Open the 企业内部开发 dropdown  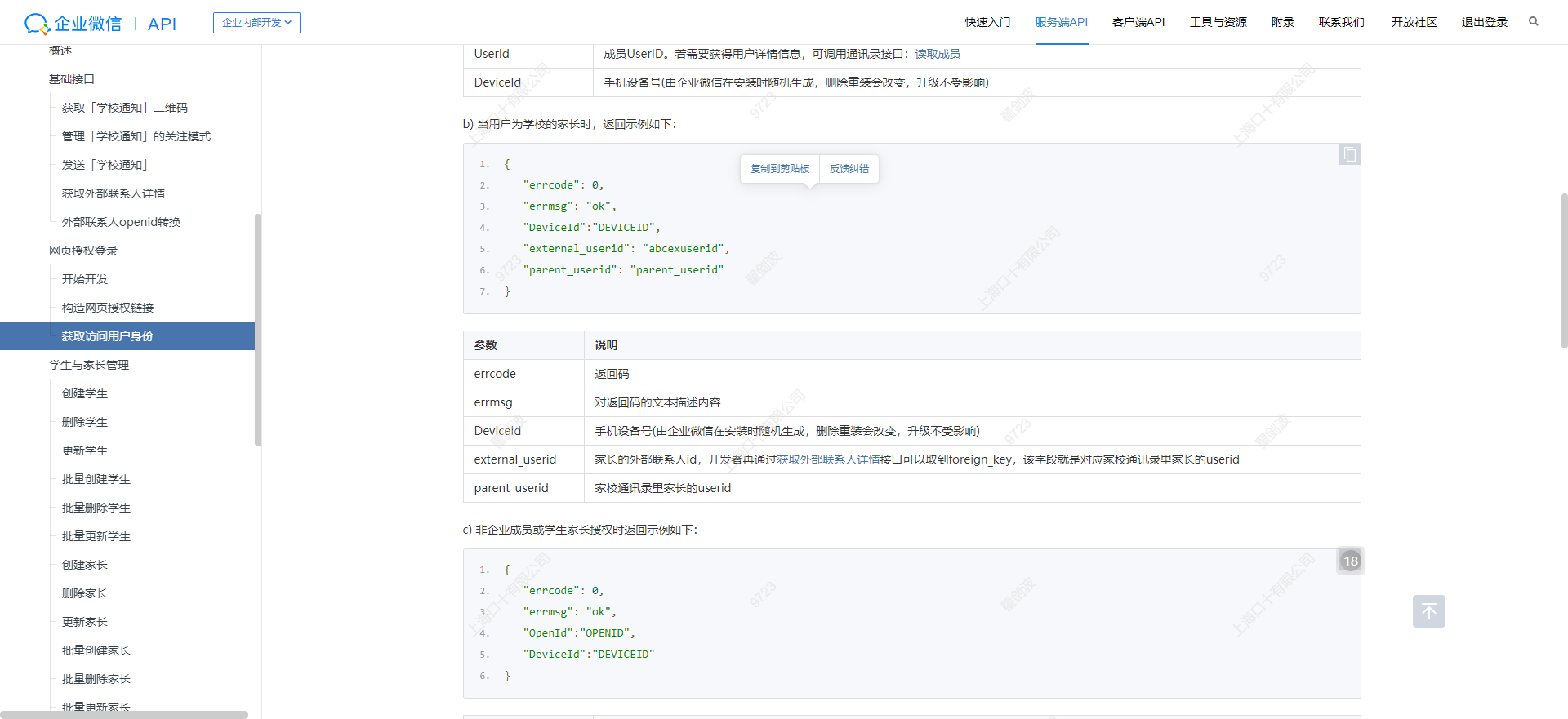[x=256, y=23]
